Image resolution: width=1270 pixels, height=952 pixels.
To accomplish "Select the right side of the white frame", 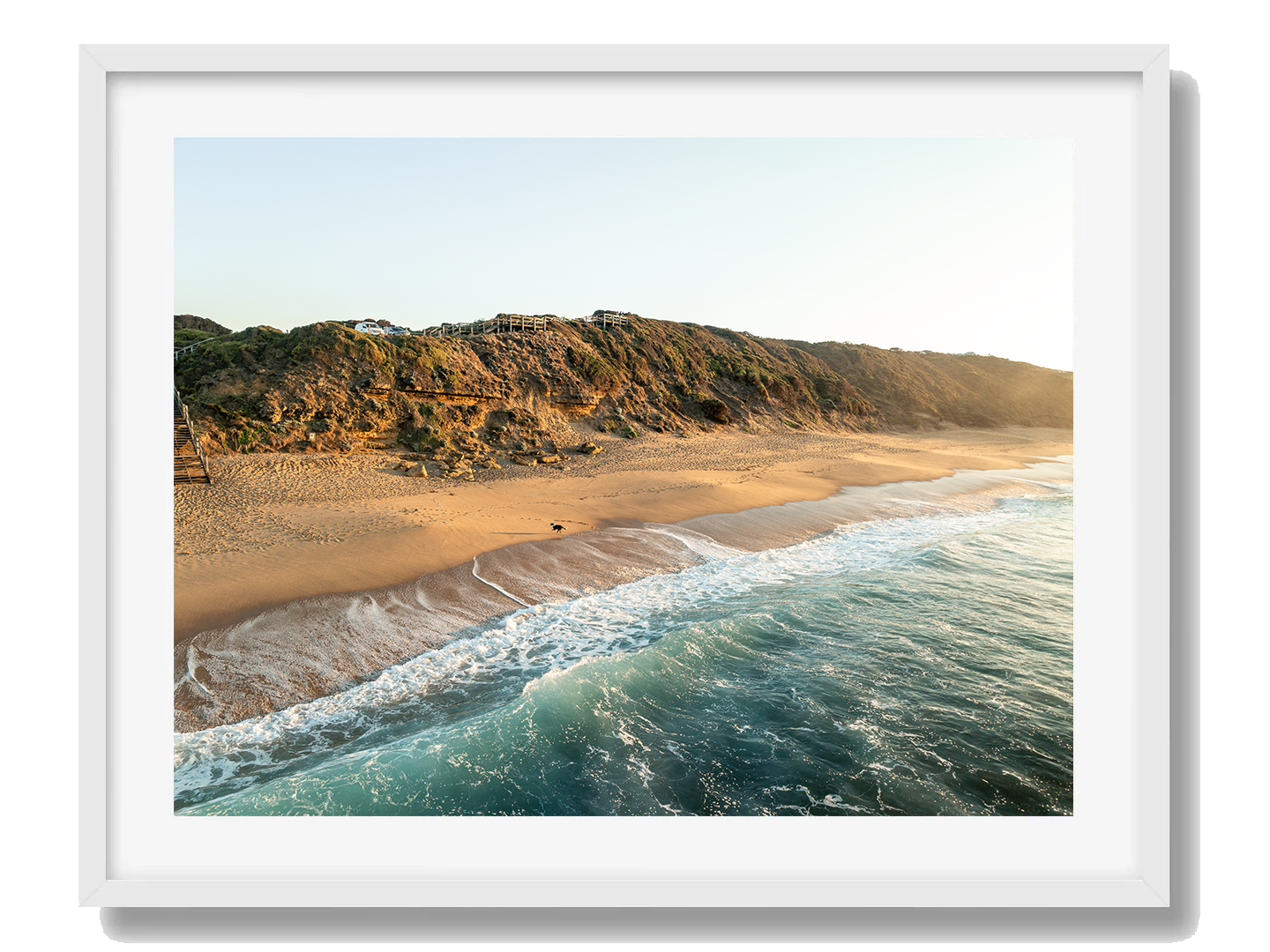I will coord(1184,476).
